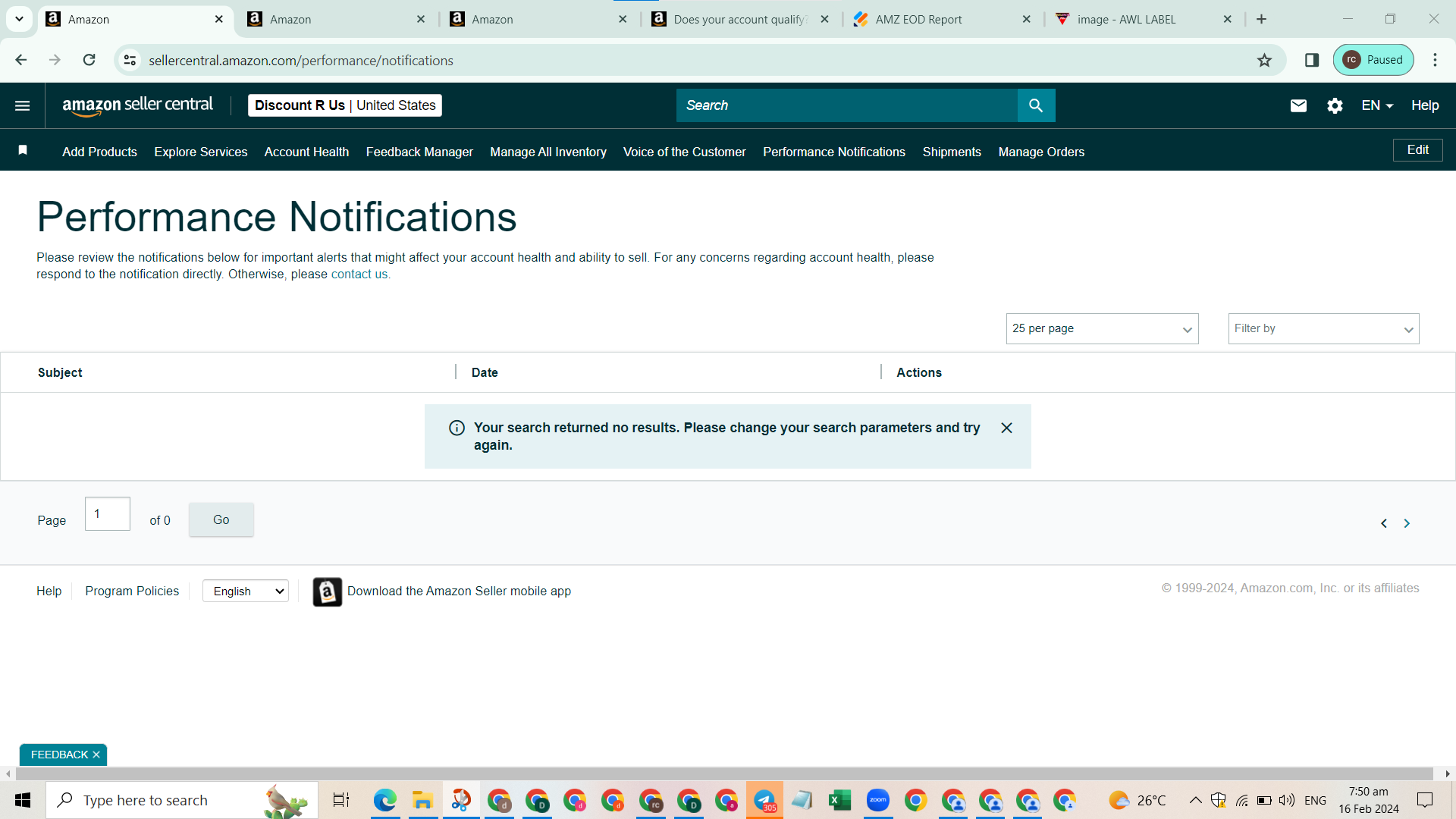Open Microsoft Edge from taskbar
1456x819 pixels.
click(385, 800)
